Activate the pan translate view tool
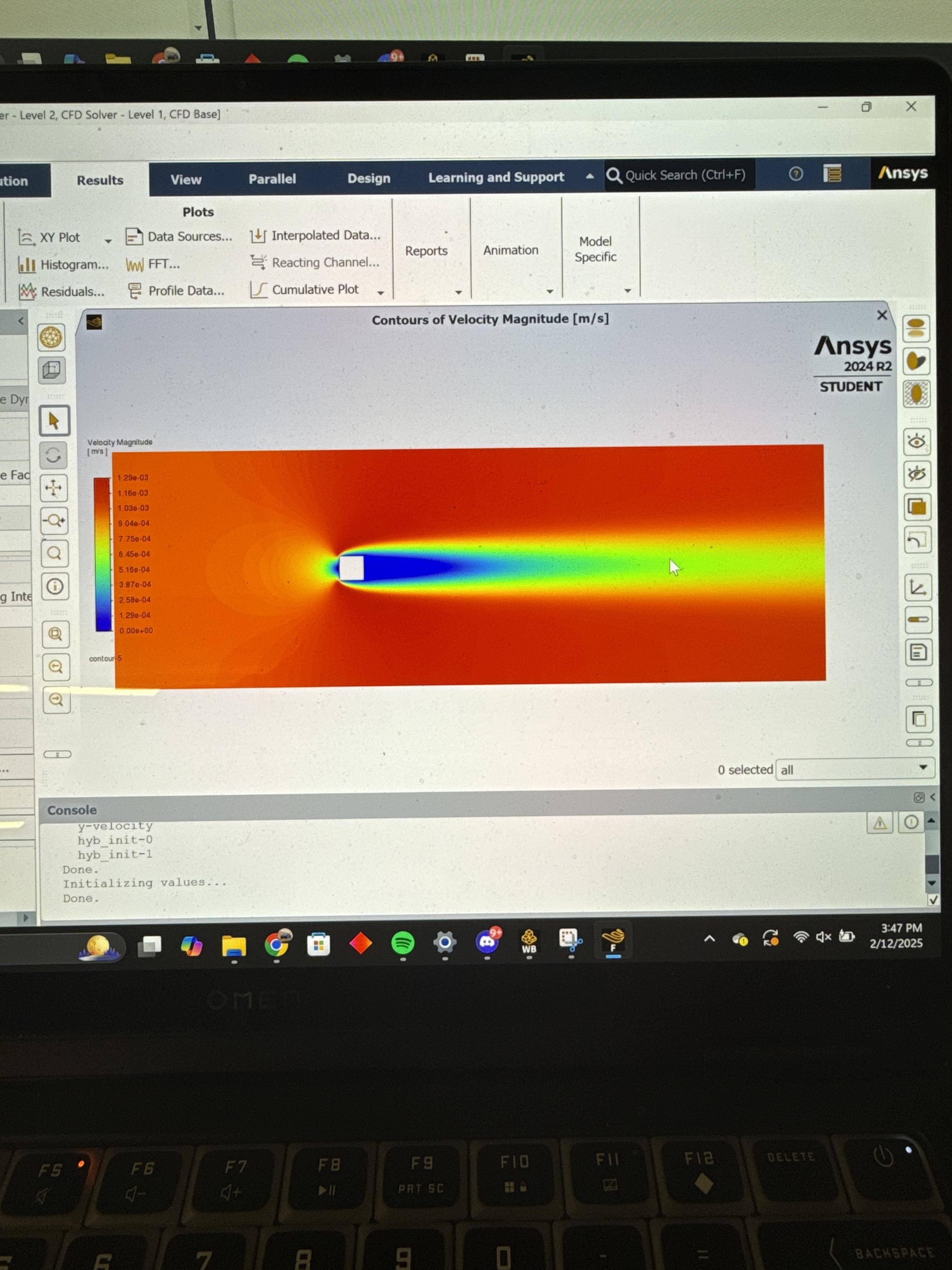 (x=54, y=488)
